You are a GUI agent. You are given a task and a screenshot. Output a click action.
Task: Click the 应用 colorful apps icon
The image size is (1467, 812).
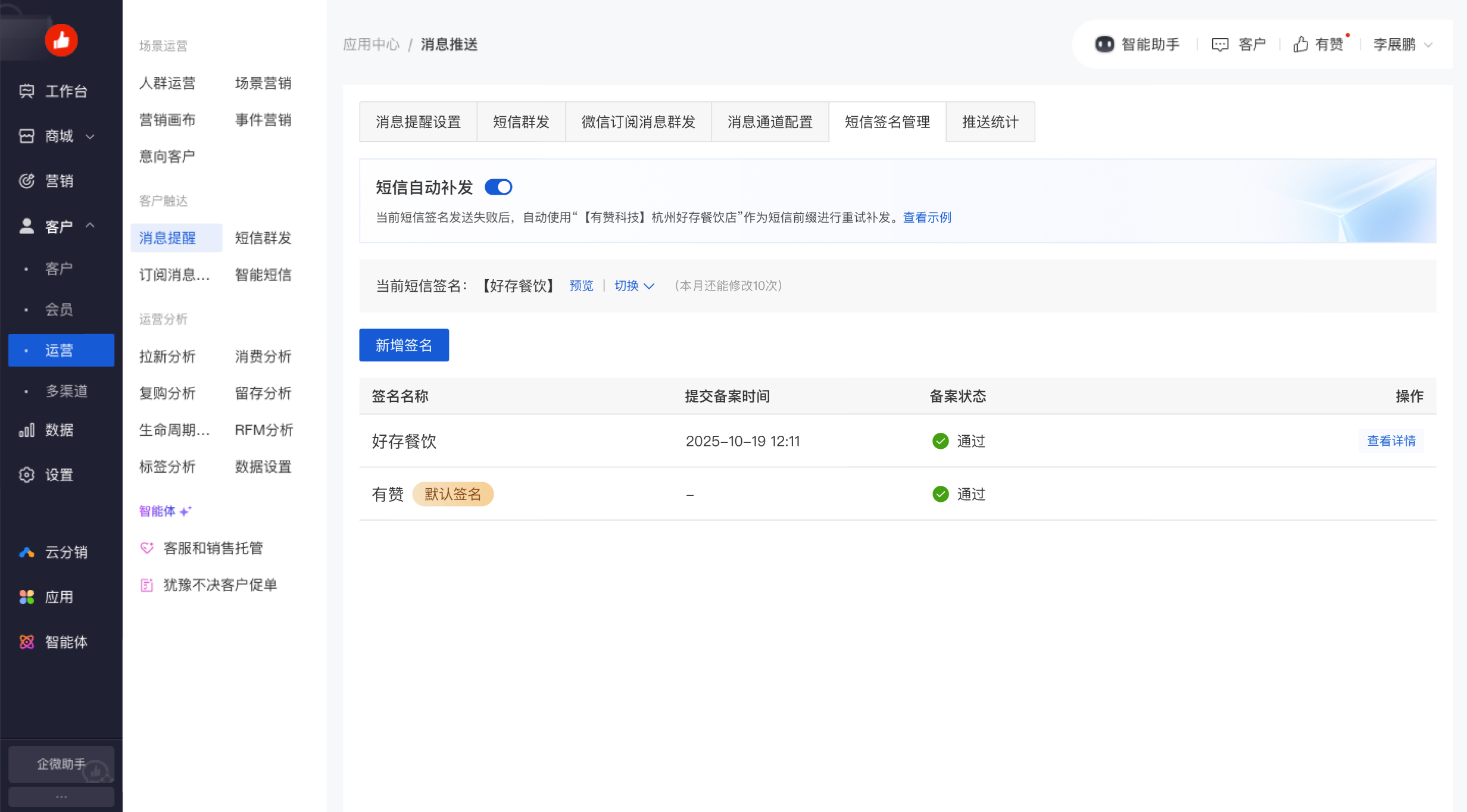(x=26, y=597)
